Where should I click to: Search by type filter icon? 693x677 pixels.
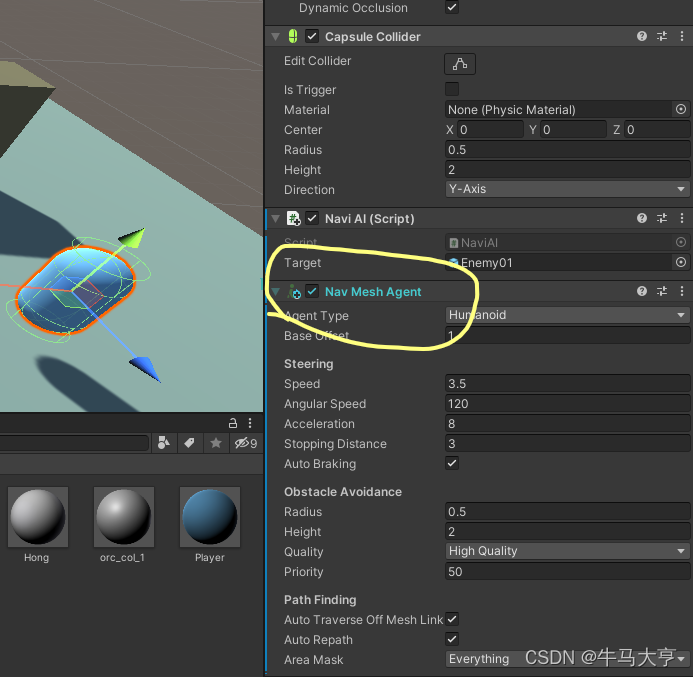pyautogui.click(x=164, y=443)
